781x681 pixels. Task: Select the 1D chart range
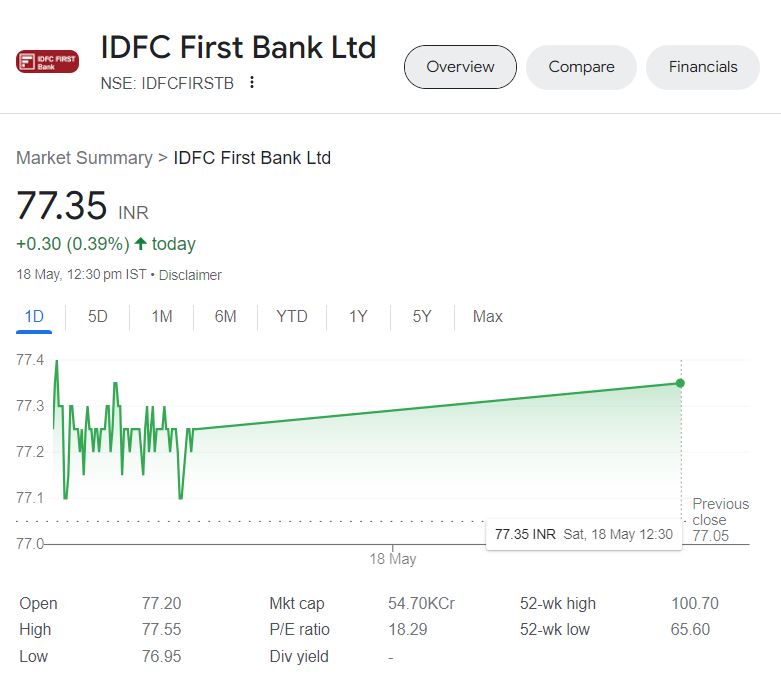(34, 317)
